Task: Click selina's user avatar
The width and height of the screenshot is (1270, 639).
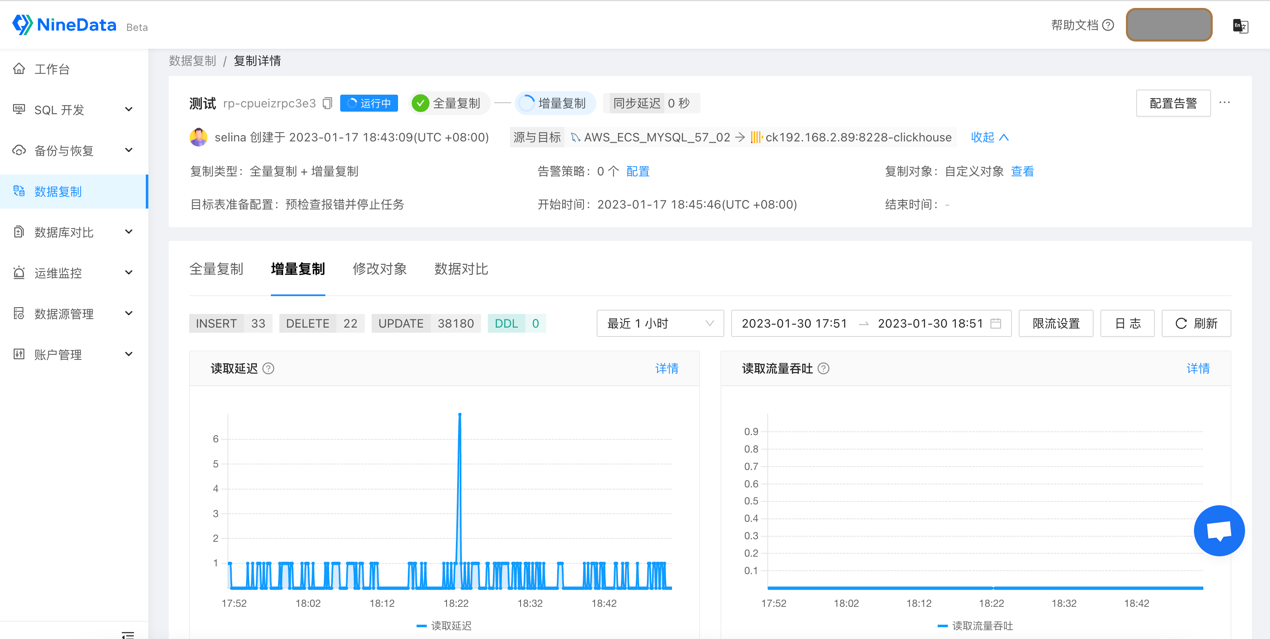Action: (199, 137)
